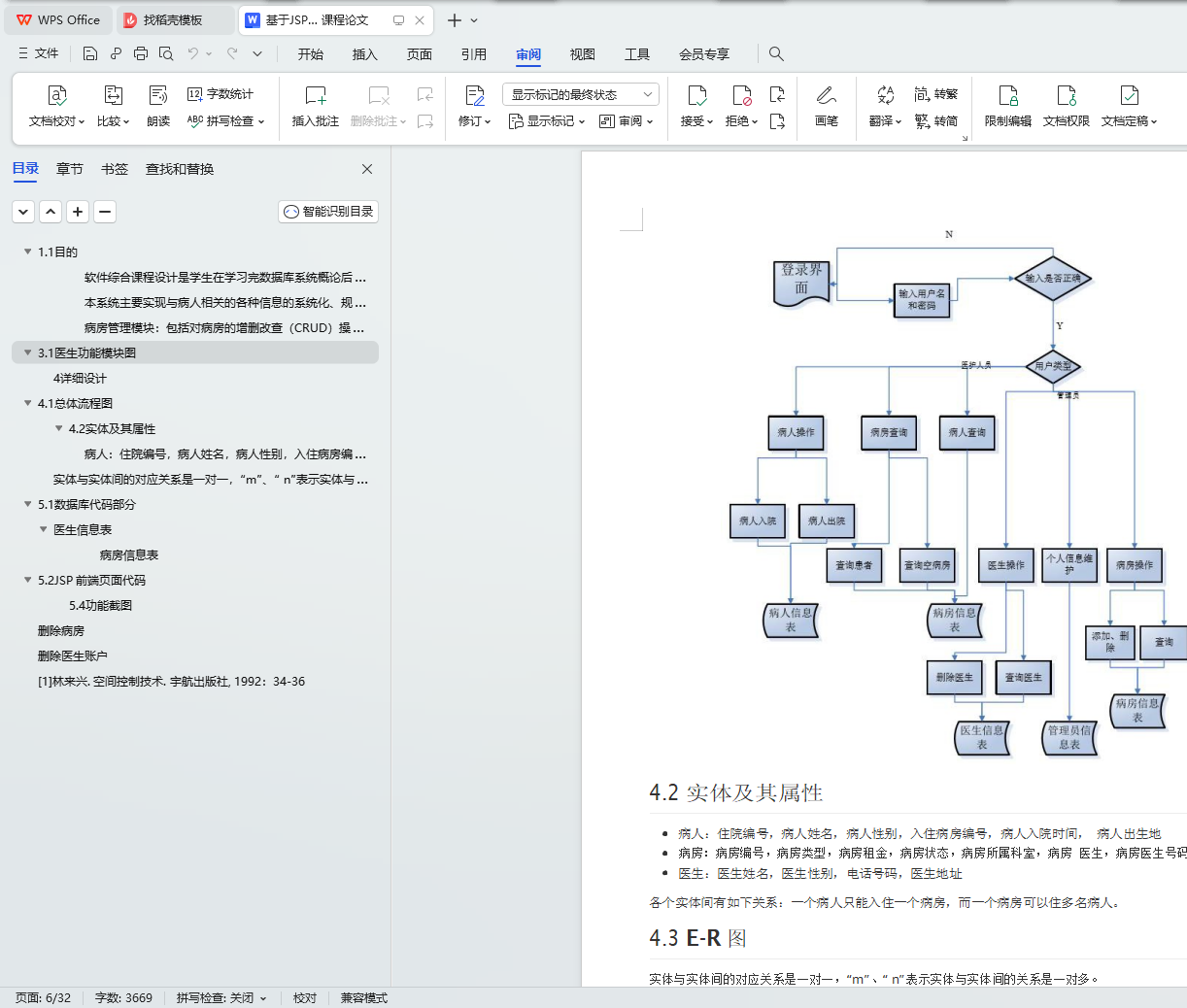This screenshot has width=1187, height=1008.
Task: Open the 文件 menu
Action: [38, 53]
